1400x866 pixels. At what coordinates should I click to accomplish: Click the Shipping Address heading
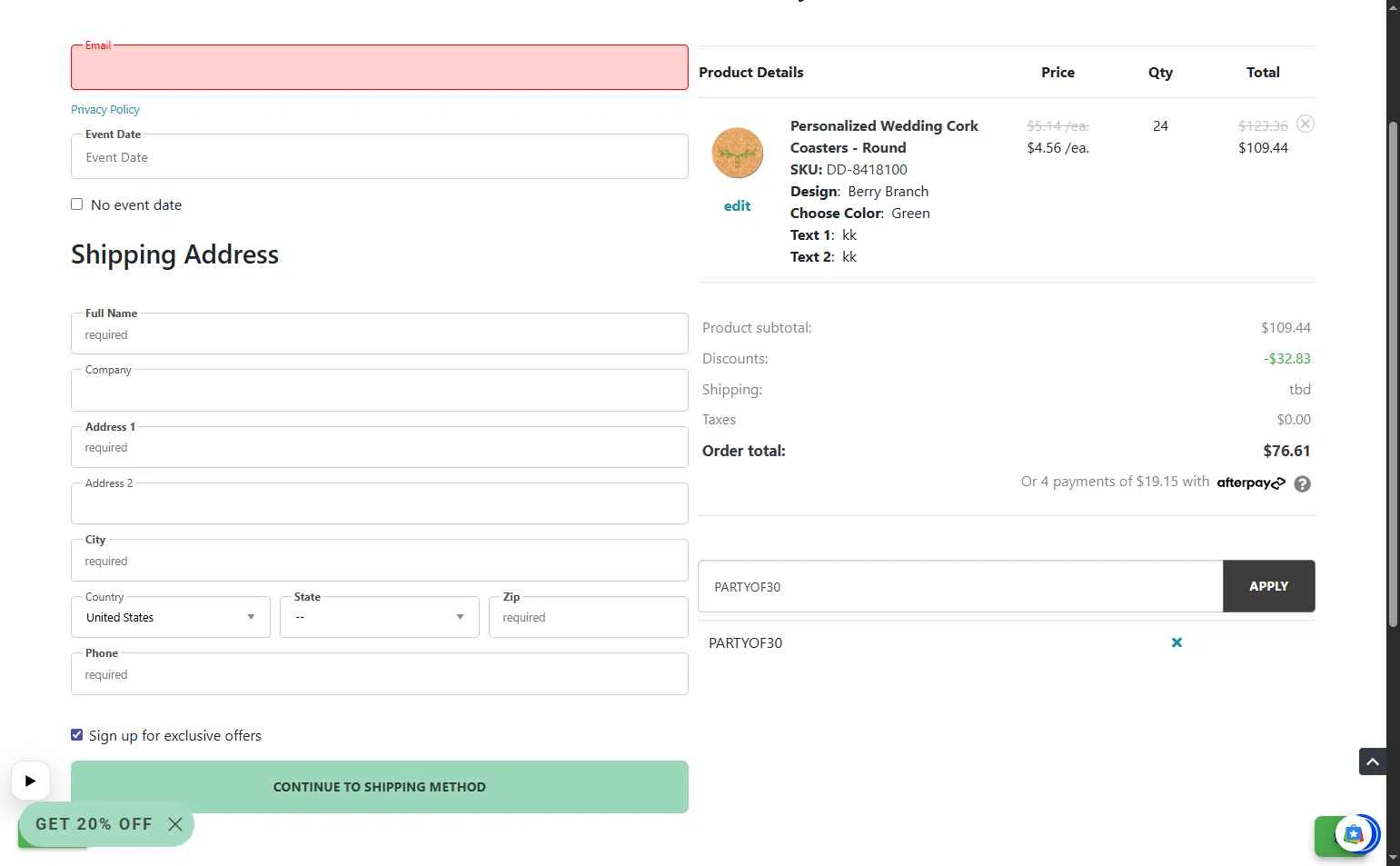[175, 254]
